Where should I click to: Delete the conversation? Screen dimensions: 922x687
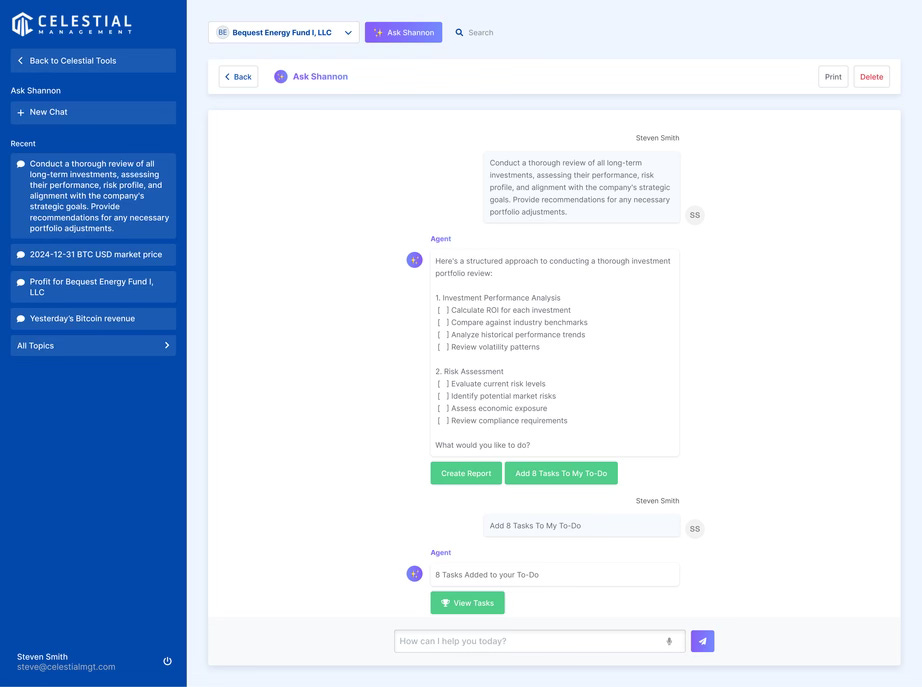click(871, 76)
